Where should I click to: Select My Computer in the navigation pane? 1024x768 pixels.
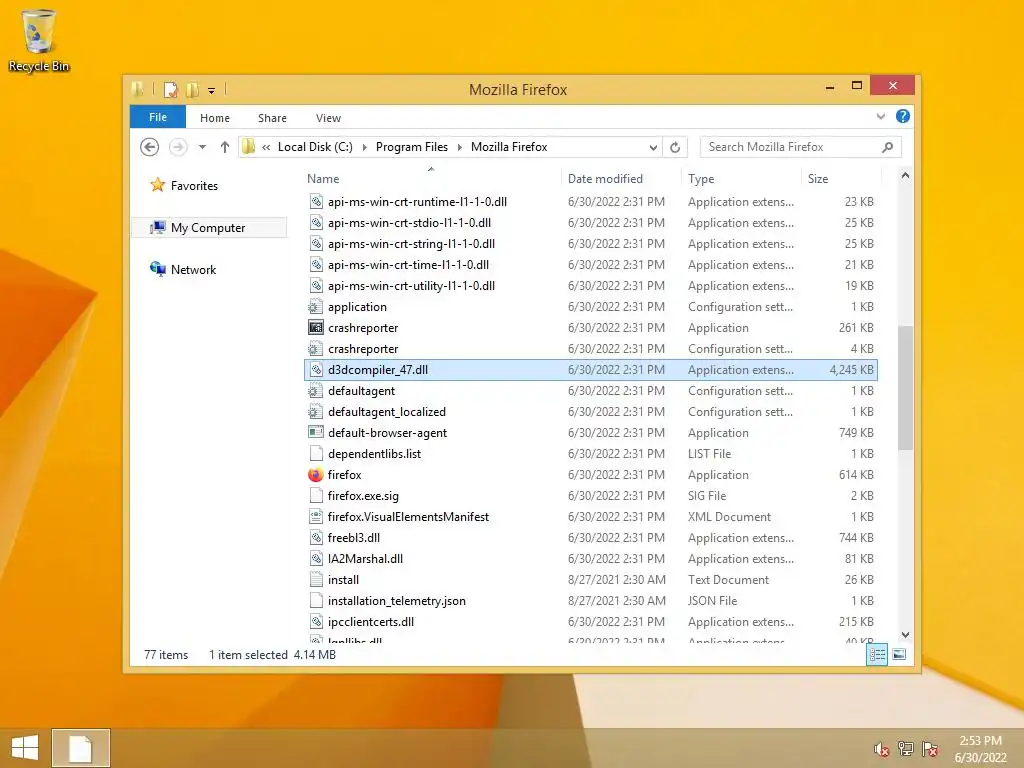(x=208, y=227)
